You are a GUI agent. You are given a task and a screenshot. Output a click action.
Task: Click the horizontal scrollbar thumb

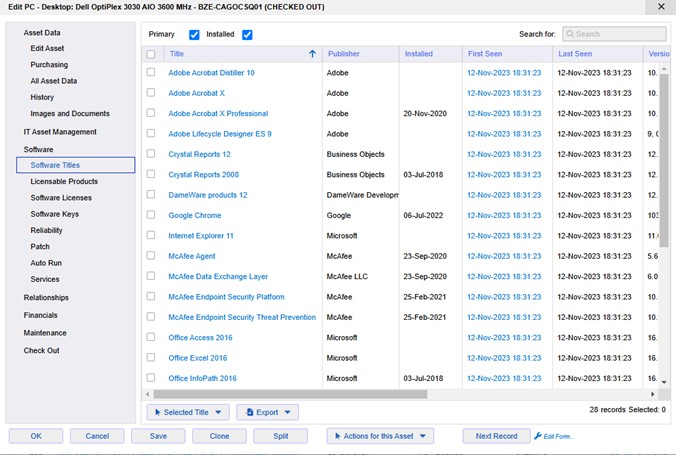tap(290, 394)
